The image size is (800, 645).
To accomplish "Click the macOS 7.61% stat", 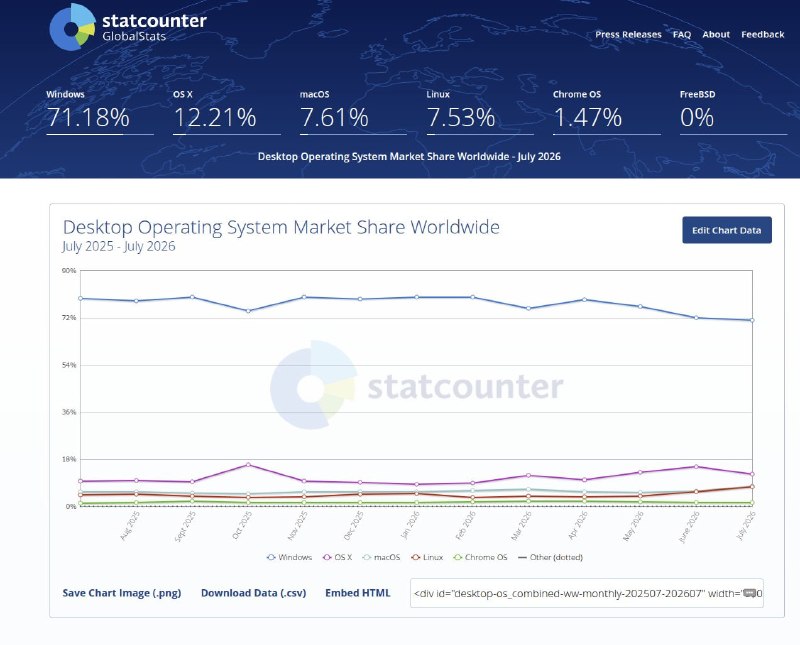I will coord(353,112).
